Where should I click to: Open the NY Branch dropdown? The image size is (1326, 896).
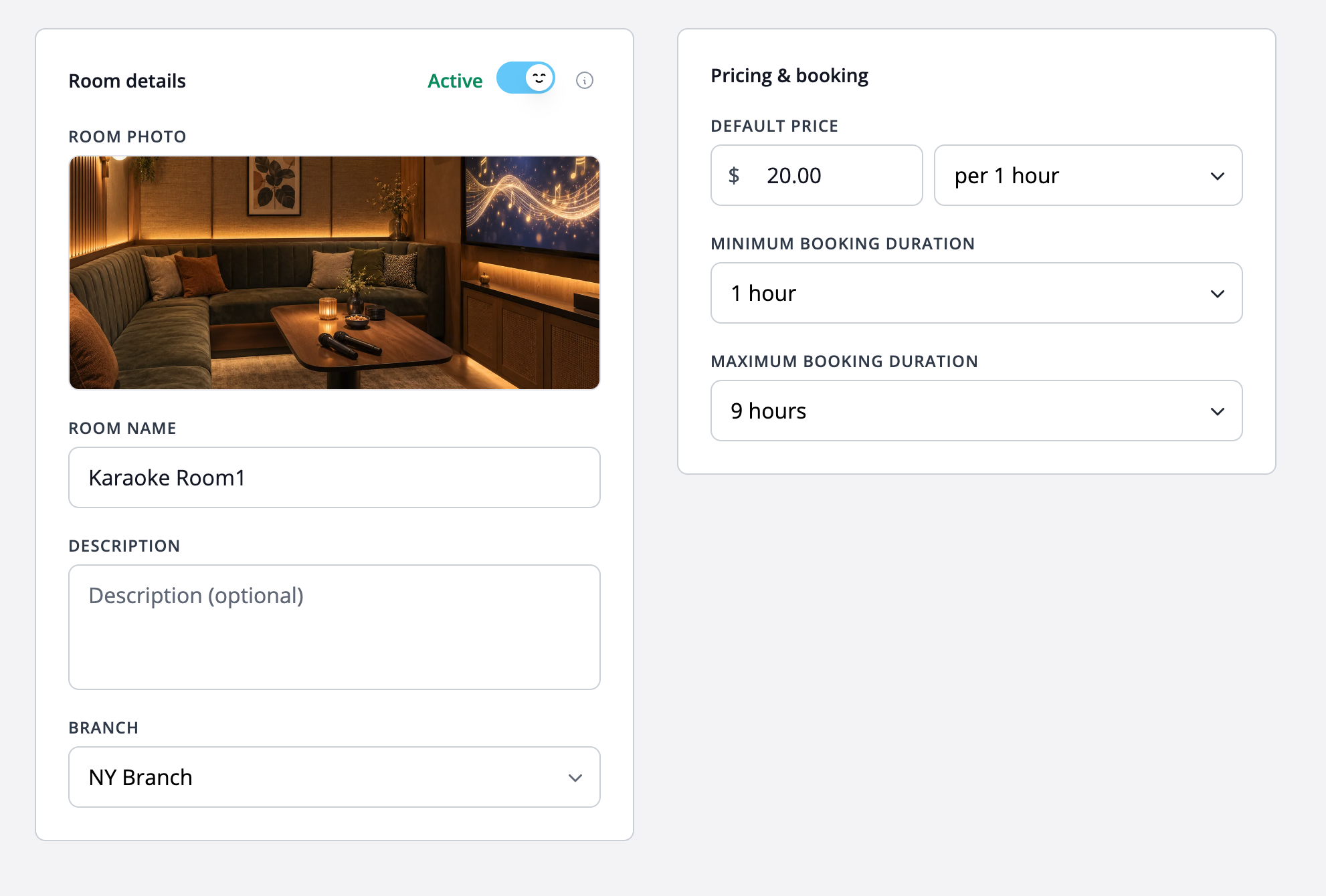click(335, 777)
